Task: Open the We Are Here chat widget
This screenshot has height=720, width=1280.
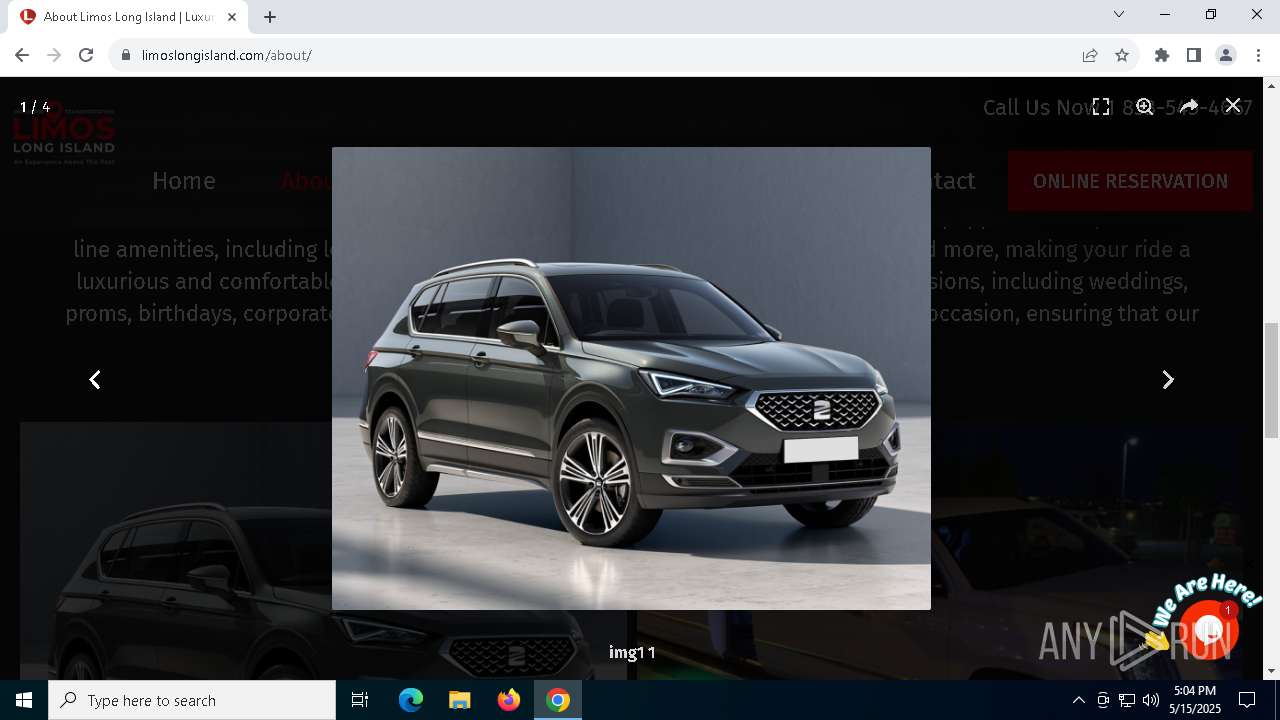Action: click(1207, 628)
